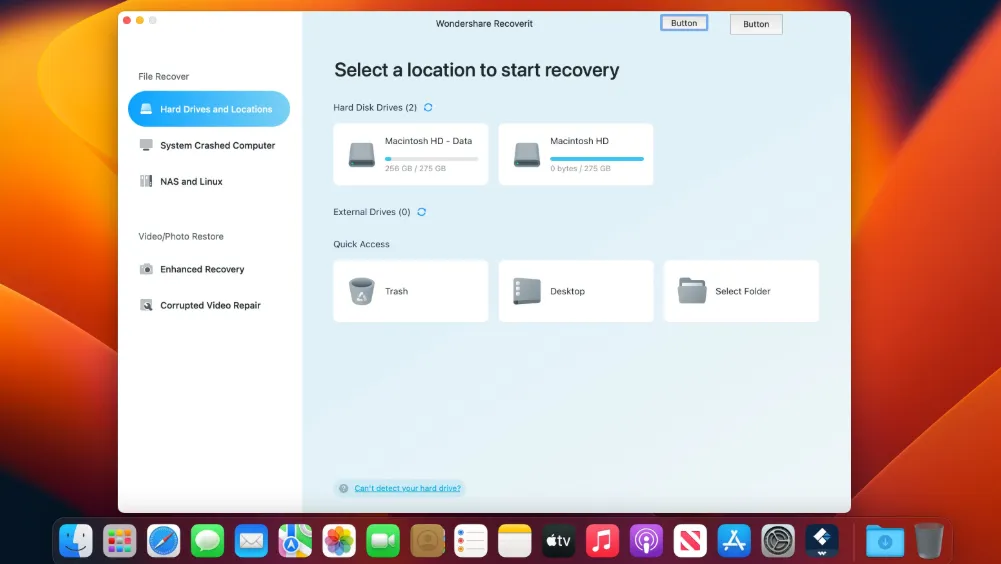Launch Safari from the dock

point(163,541)
